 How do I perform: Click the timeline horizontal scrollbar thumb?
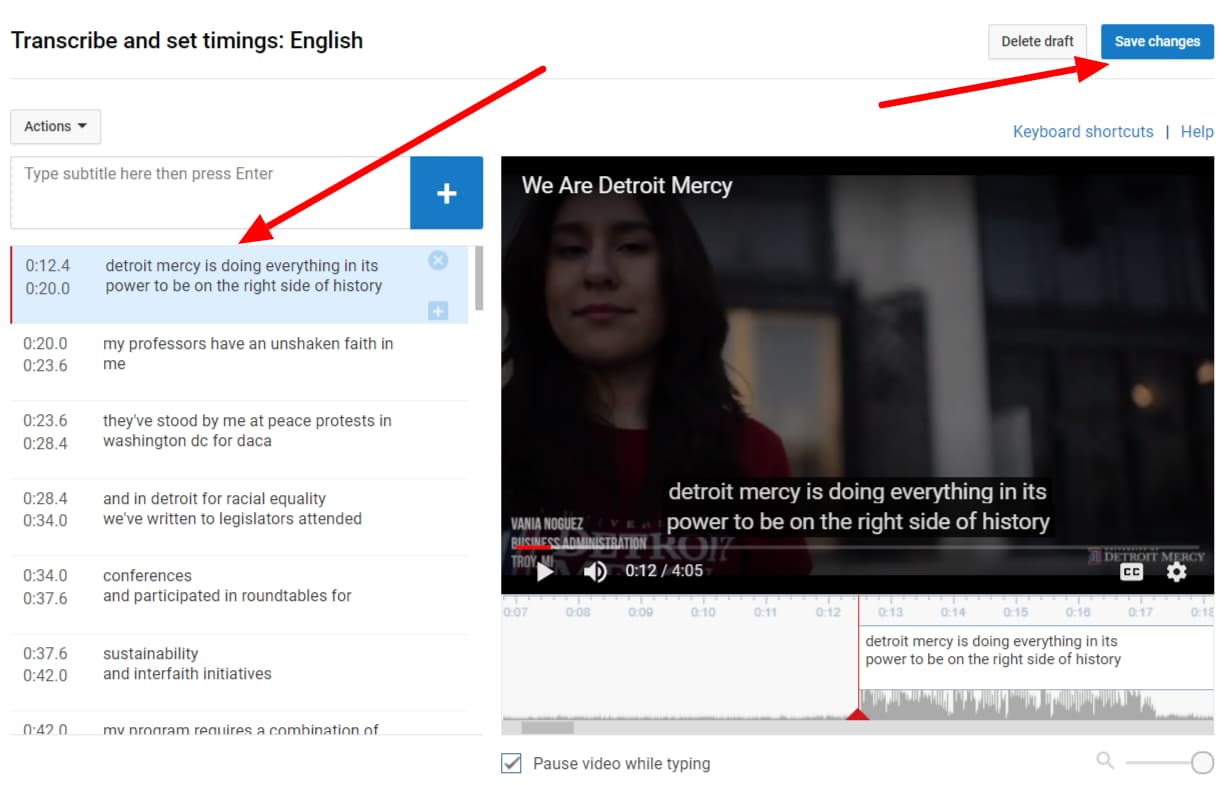548,727
